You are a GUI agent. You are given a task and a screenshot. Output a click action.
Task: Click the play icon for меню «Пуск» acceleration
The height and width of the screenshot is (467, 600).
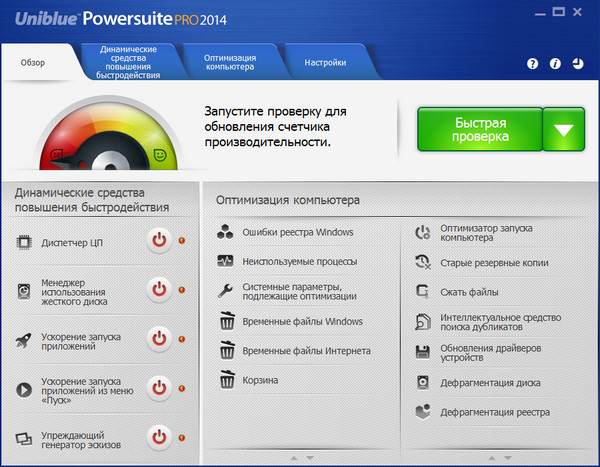coord(24,390)
